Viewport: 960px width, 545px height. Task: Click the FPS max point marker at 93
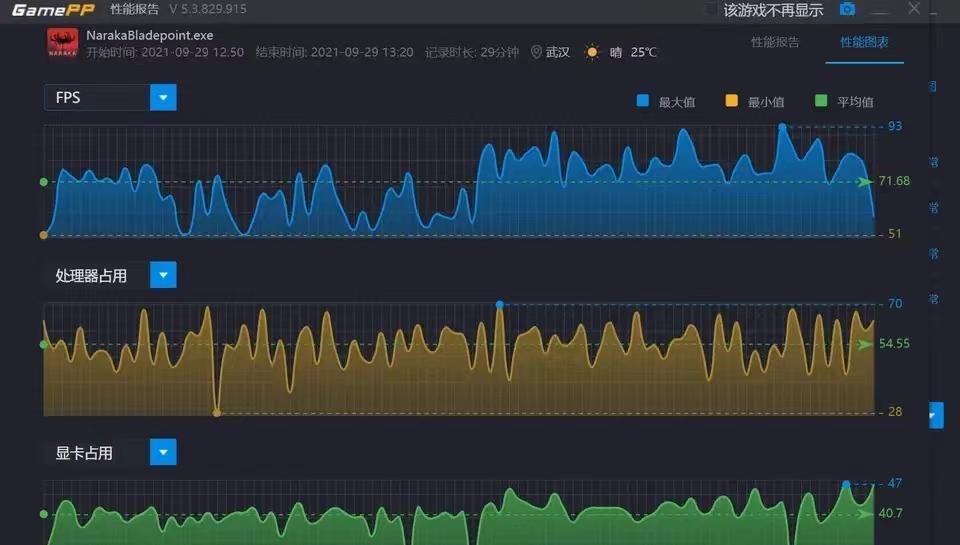tap(782, 127)
